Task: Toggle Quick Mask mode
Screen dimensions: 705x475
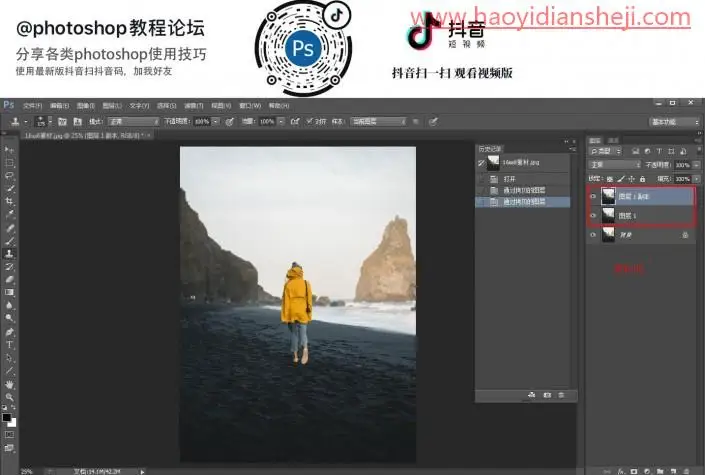Action: coord(9,435)
